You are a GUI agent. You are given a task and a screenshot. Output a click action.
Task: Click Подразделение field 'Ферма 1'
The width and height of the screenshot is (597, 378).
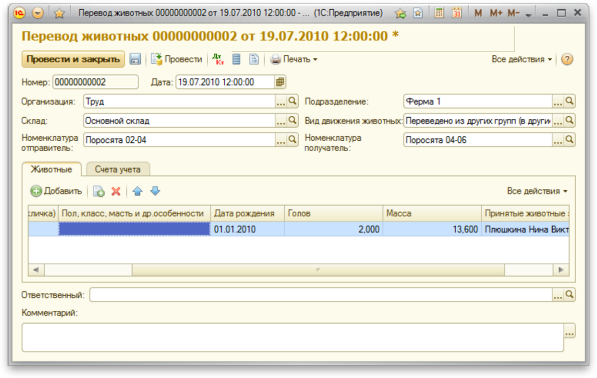pos(478,102)
